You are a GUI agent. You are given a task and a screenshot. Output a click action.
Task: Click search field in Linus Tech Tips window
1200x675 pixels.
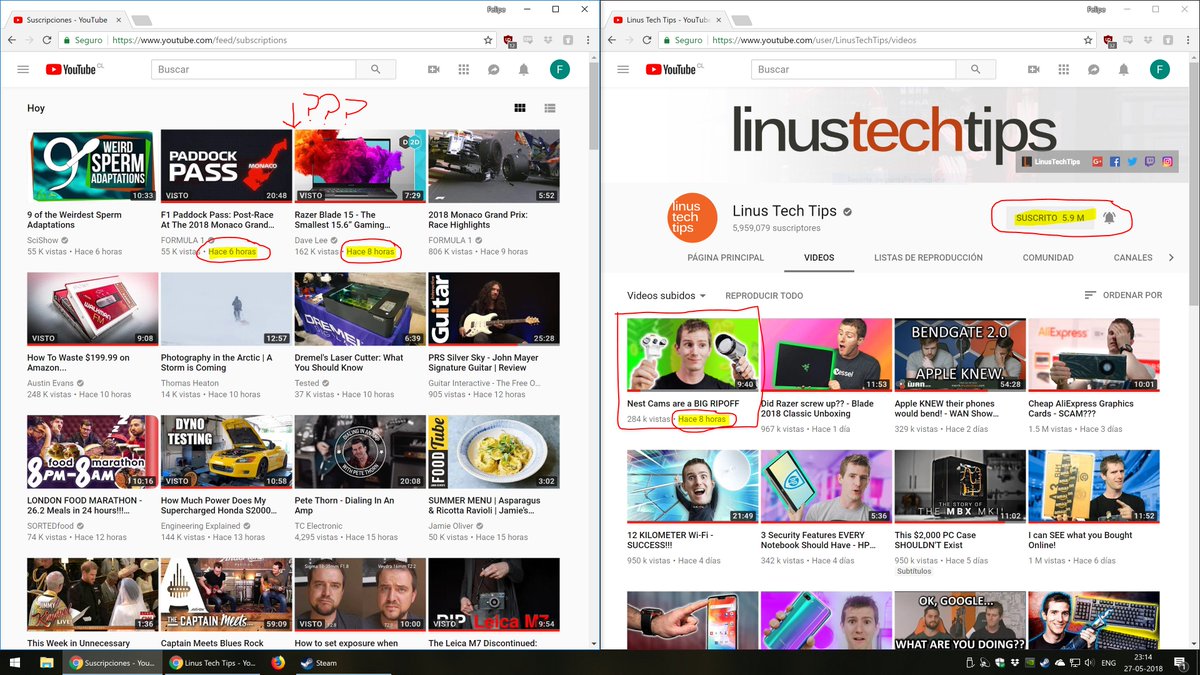[854, 69]
